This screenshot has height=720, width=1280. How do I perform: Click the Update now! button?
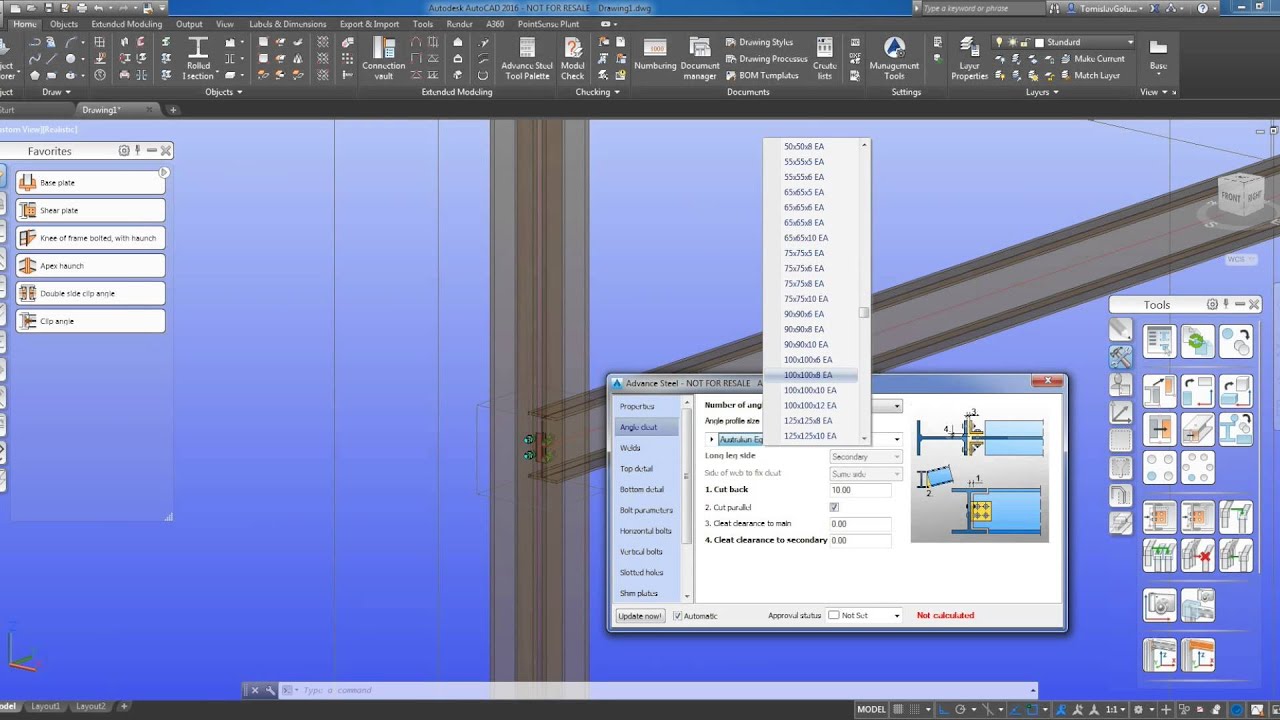(639, 616)
